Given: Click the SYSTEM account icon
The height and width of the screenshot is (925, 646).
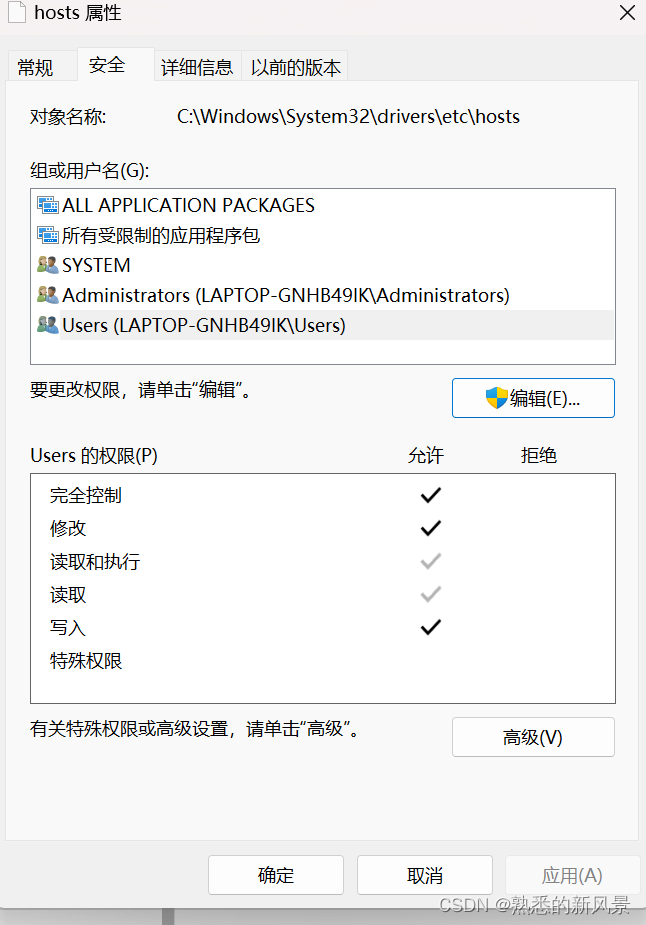Looking at the screenshot, I should coord(47,265).
